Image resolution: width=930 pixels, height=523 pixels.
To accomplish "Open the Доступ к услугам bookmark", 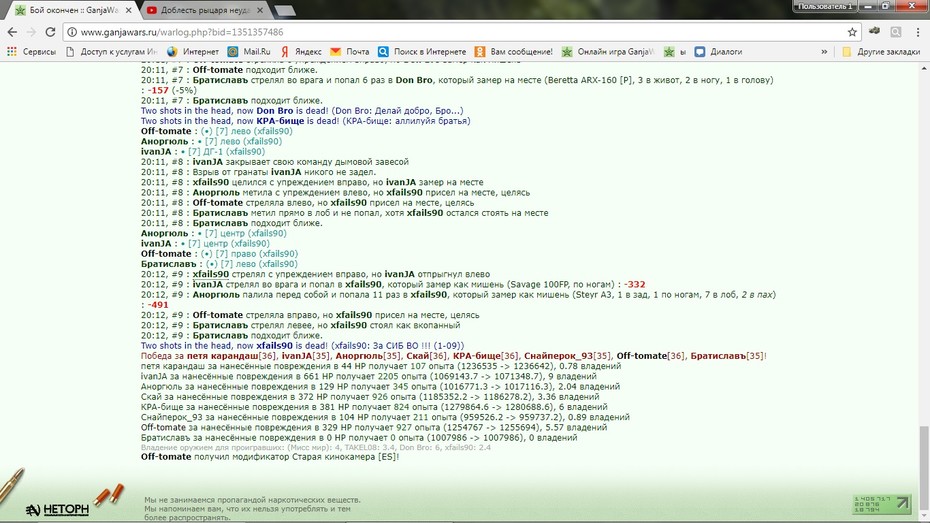I will [x=112, y=52].
